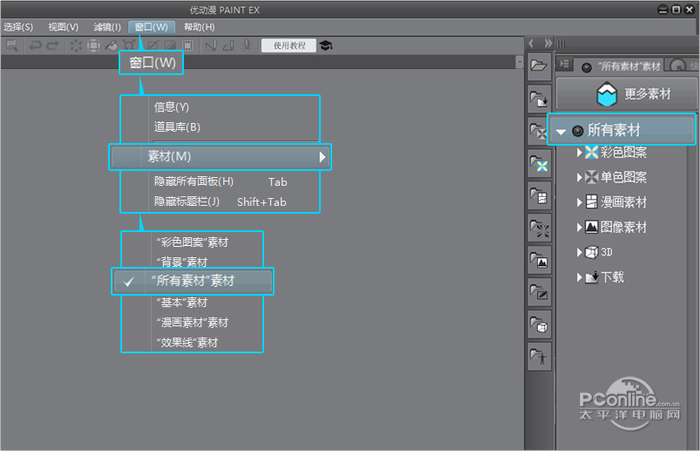This screenshot has height=451, width=700.
Task: Click the 使用教程 button
Action: tap(289, 46)
